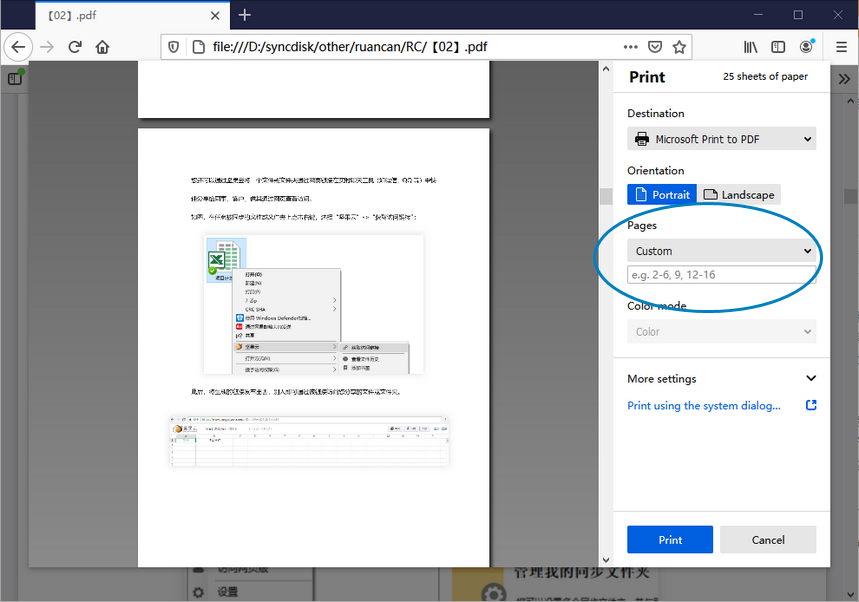This screenshot has width=859, height=602.
Task: Open the Destination printer dropdown
Action: (721, 139)
